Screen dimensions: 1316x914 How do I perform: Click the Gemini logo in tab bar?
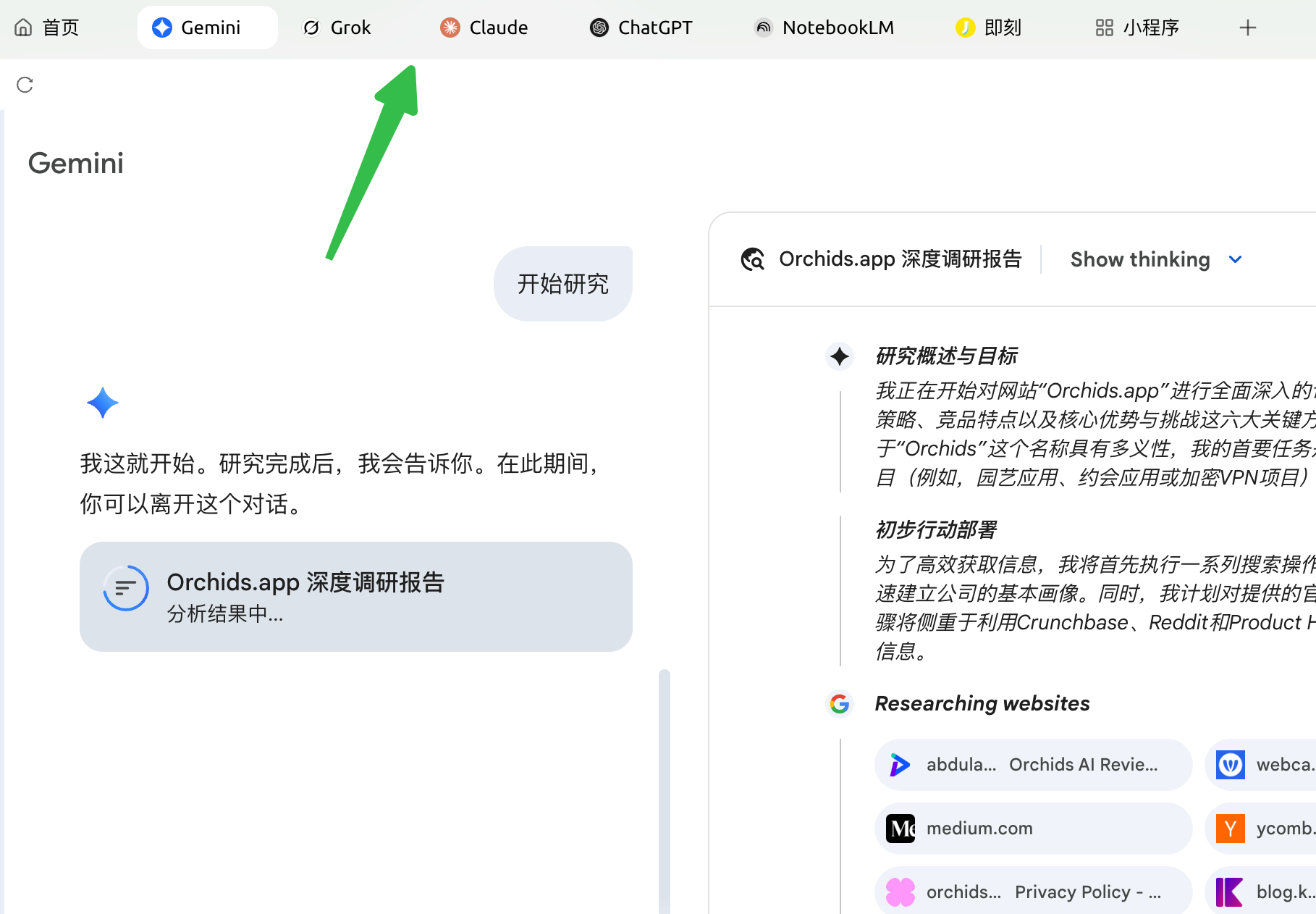point(162,28)
